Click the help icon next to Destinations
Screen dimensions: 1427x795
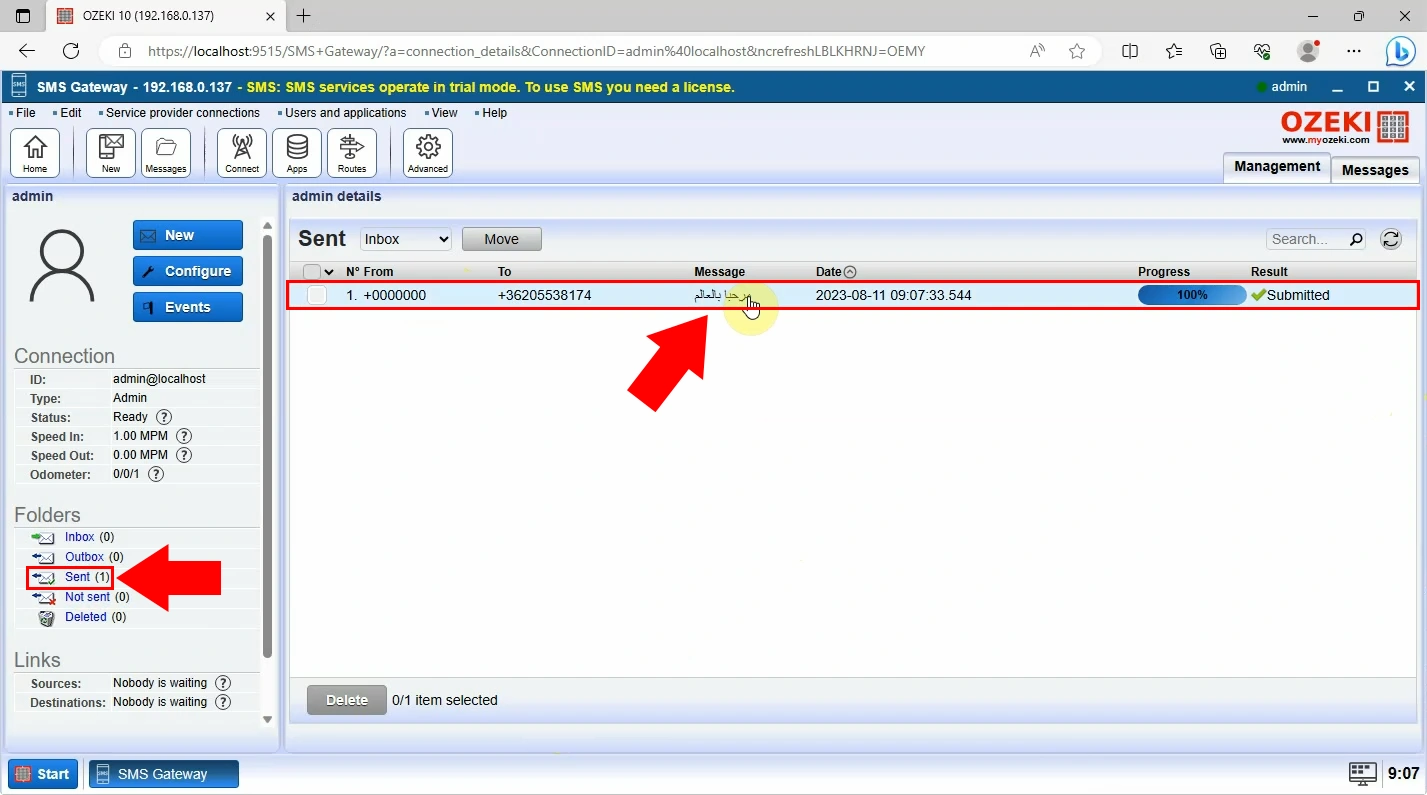pyautogui.click(x=223, y=702)
